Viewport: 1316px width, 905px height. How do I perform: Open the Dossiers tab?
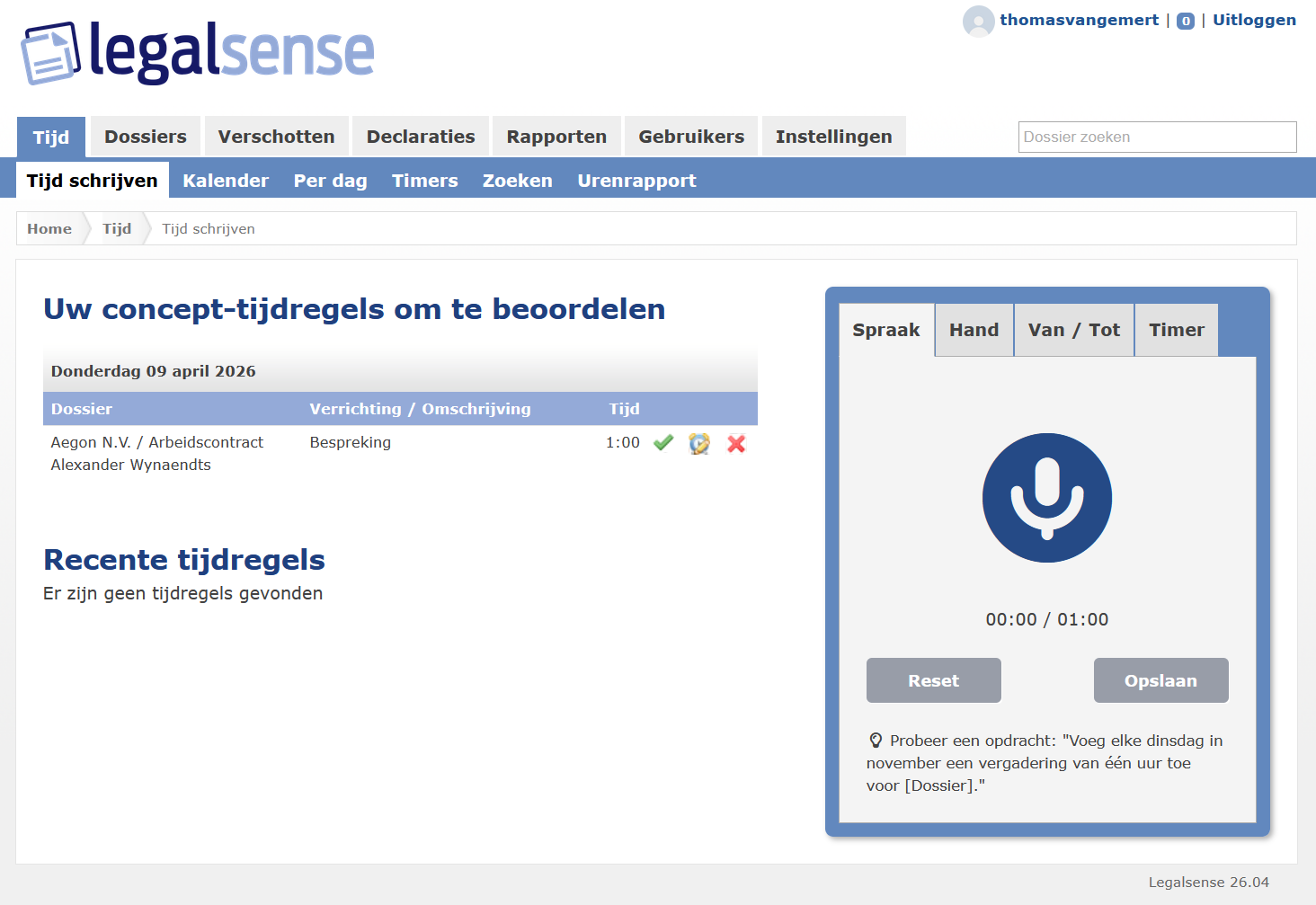tap(146, 137)
